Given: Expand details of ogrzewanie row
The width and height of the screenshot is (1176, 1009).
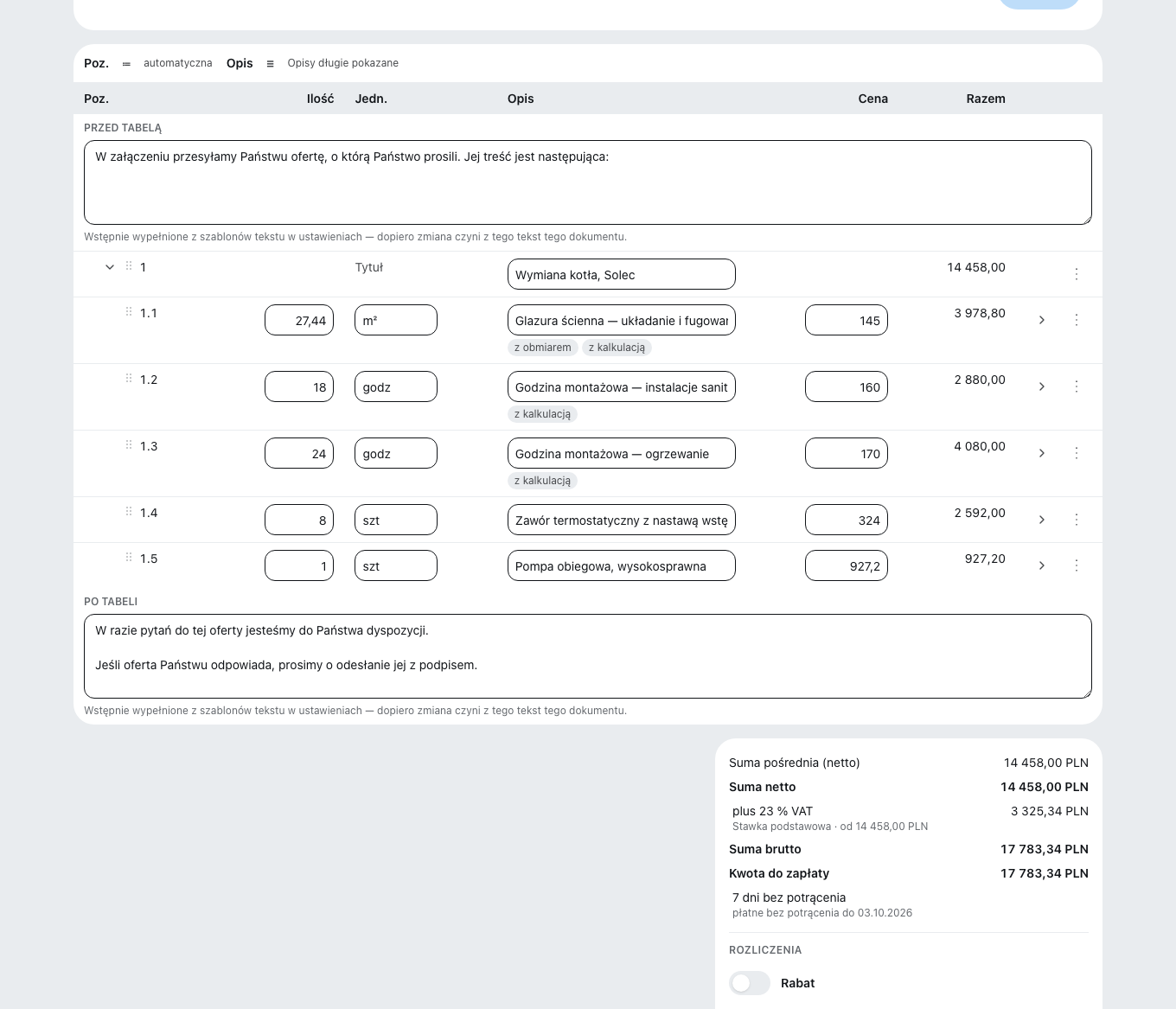Looking at the screenshot, I should [1042, 453].
